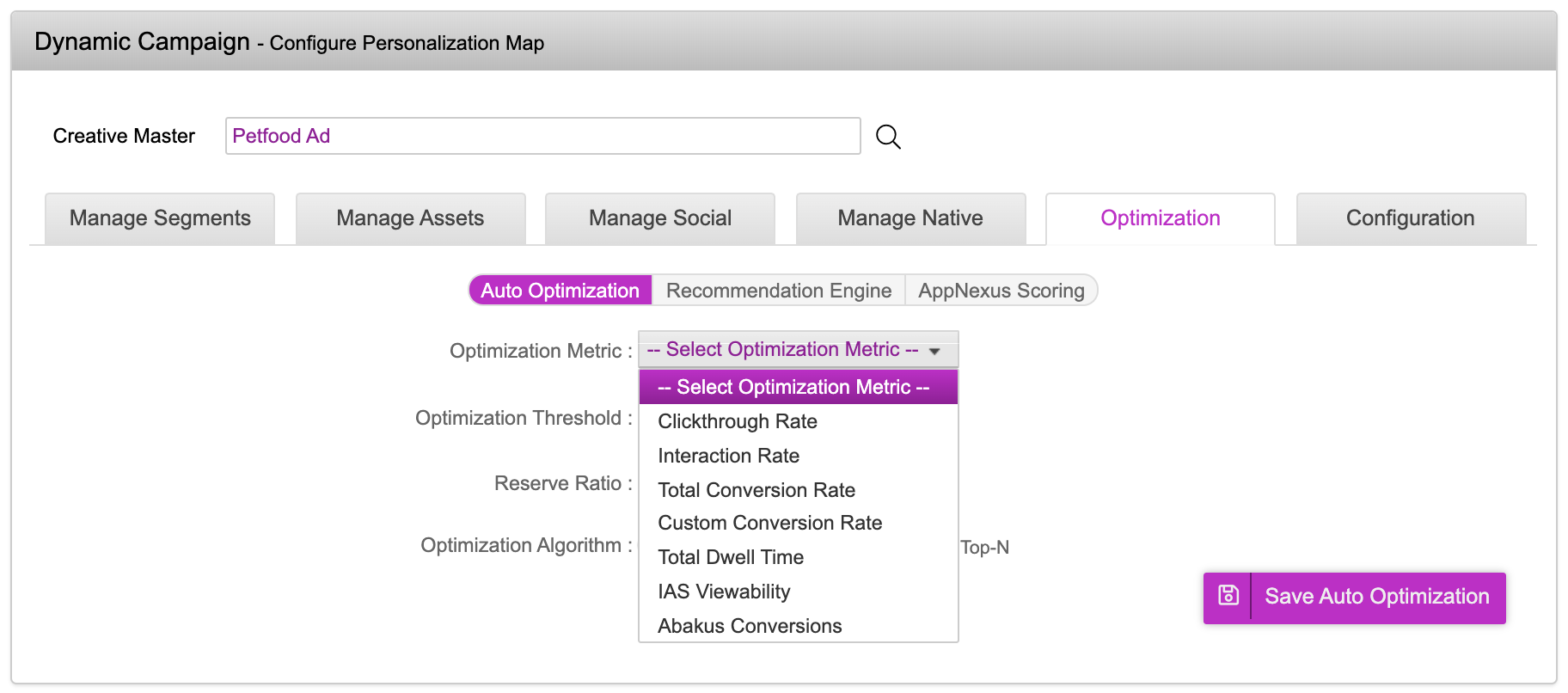Image resolution: width=1568 pixels, height=693 pixels.
Task: Choose Total Dwell Time metric
Action: pos(731,557)
